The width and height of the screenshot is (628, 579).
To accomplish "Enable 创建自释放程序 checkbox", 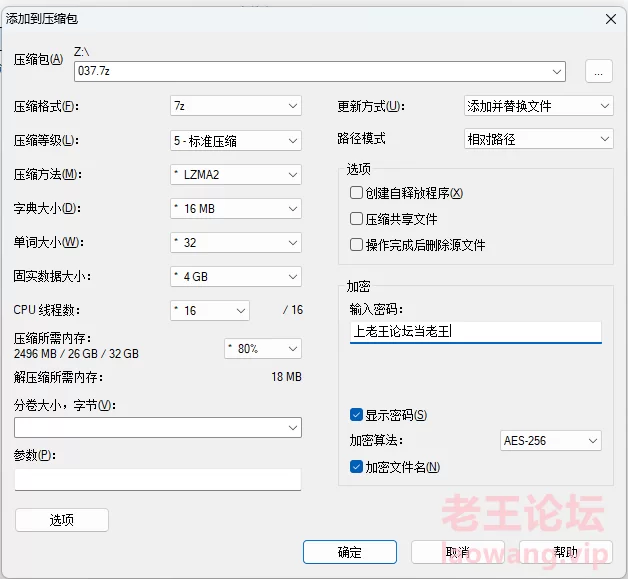I will click(x=357, y=193).
